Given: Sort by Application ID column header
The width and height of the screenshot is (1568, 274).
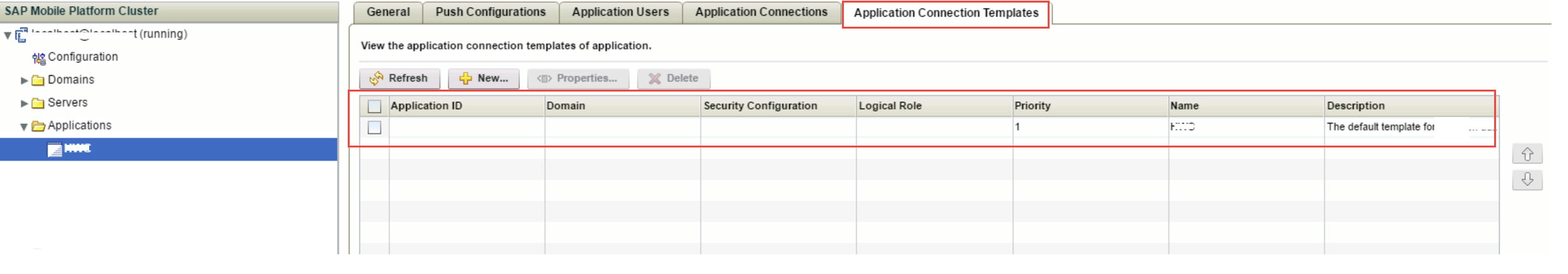Looking at the screenshot, I should point(467,106).
